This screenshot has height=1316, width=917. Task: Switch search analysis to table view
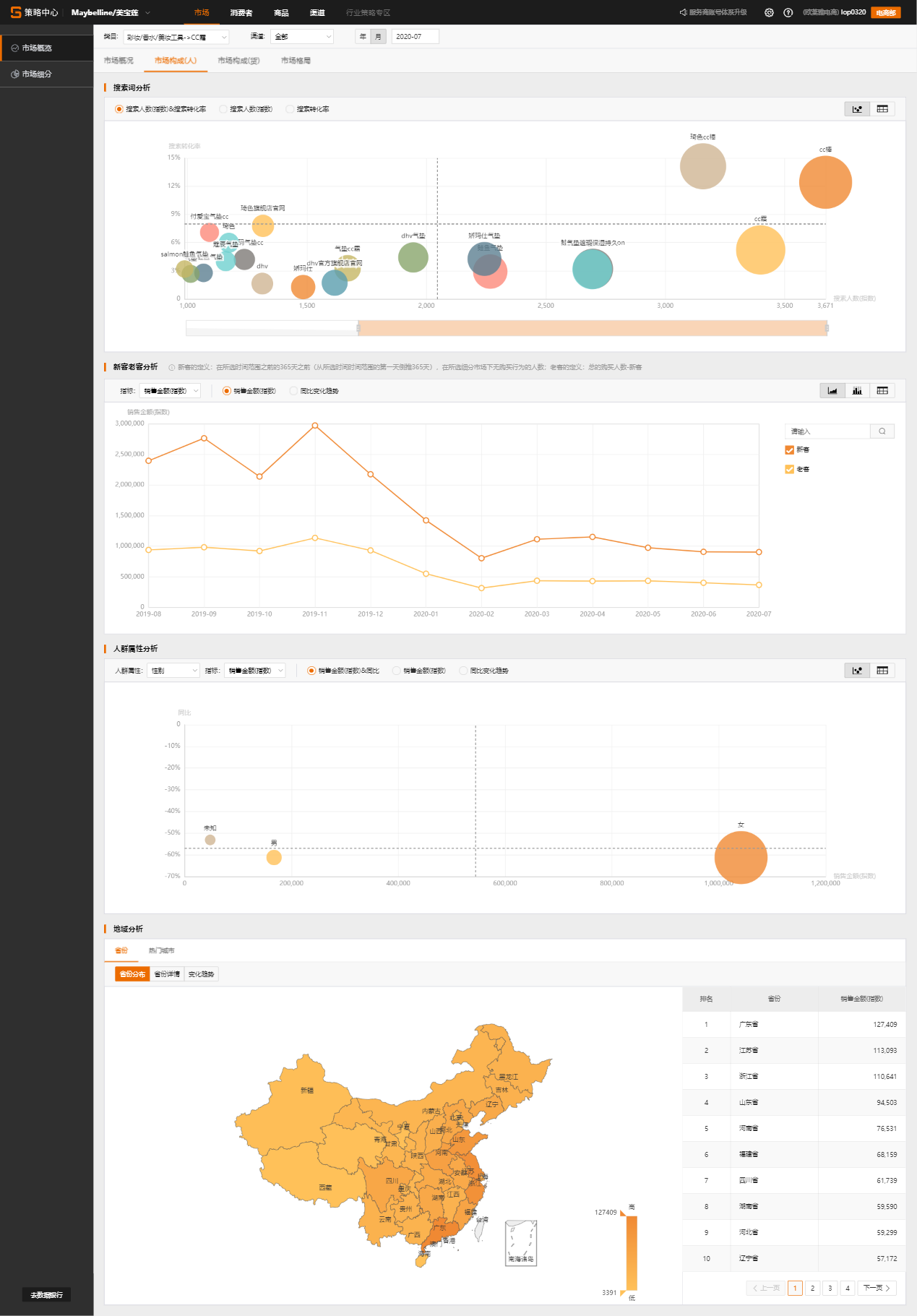pyautogui.click(x=882, y=109)
